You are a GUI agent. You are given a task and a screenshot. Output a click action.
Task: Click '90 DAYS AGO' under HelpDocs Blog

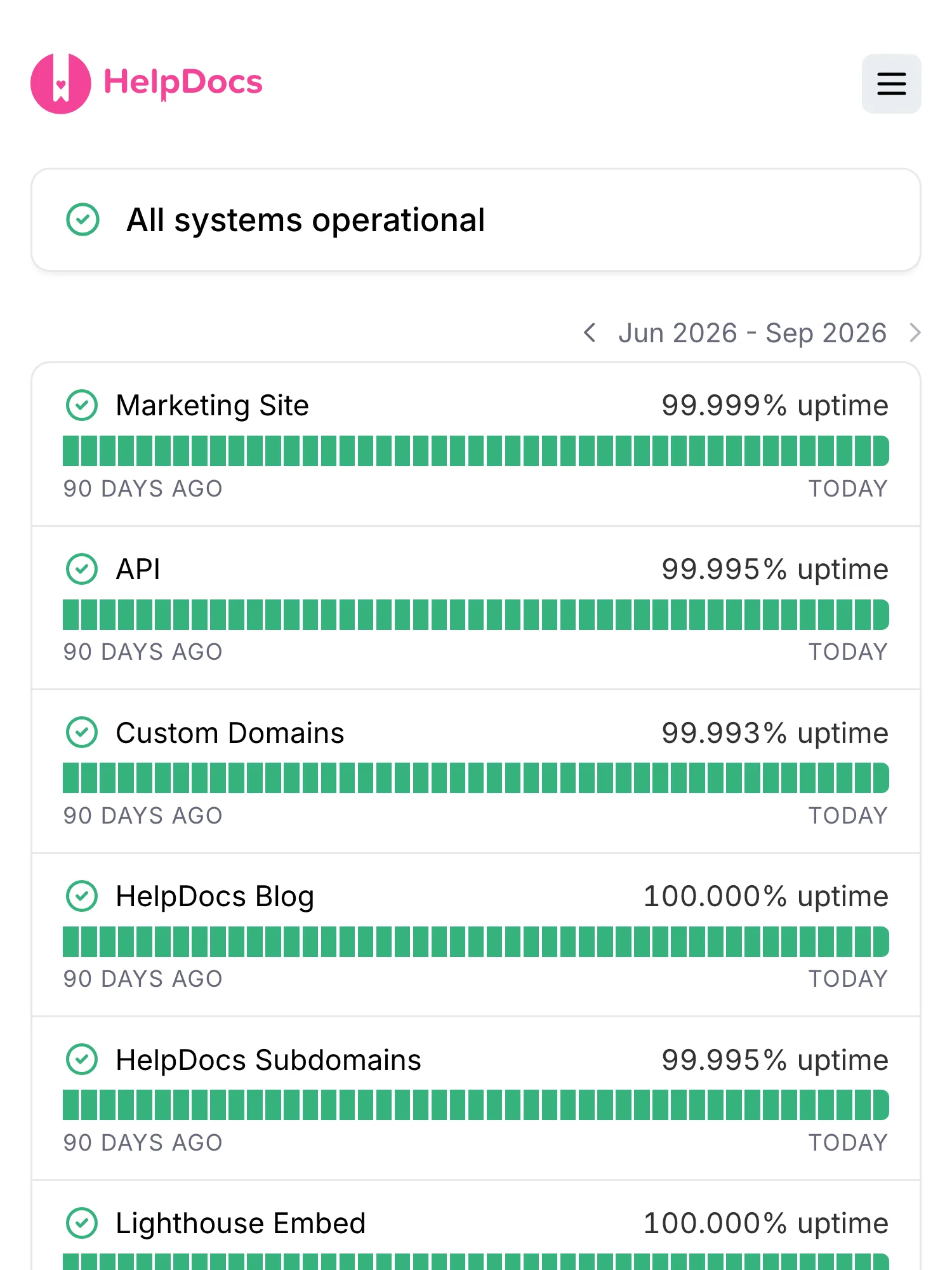[143, 979]
